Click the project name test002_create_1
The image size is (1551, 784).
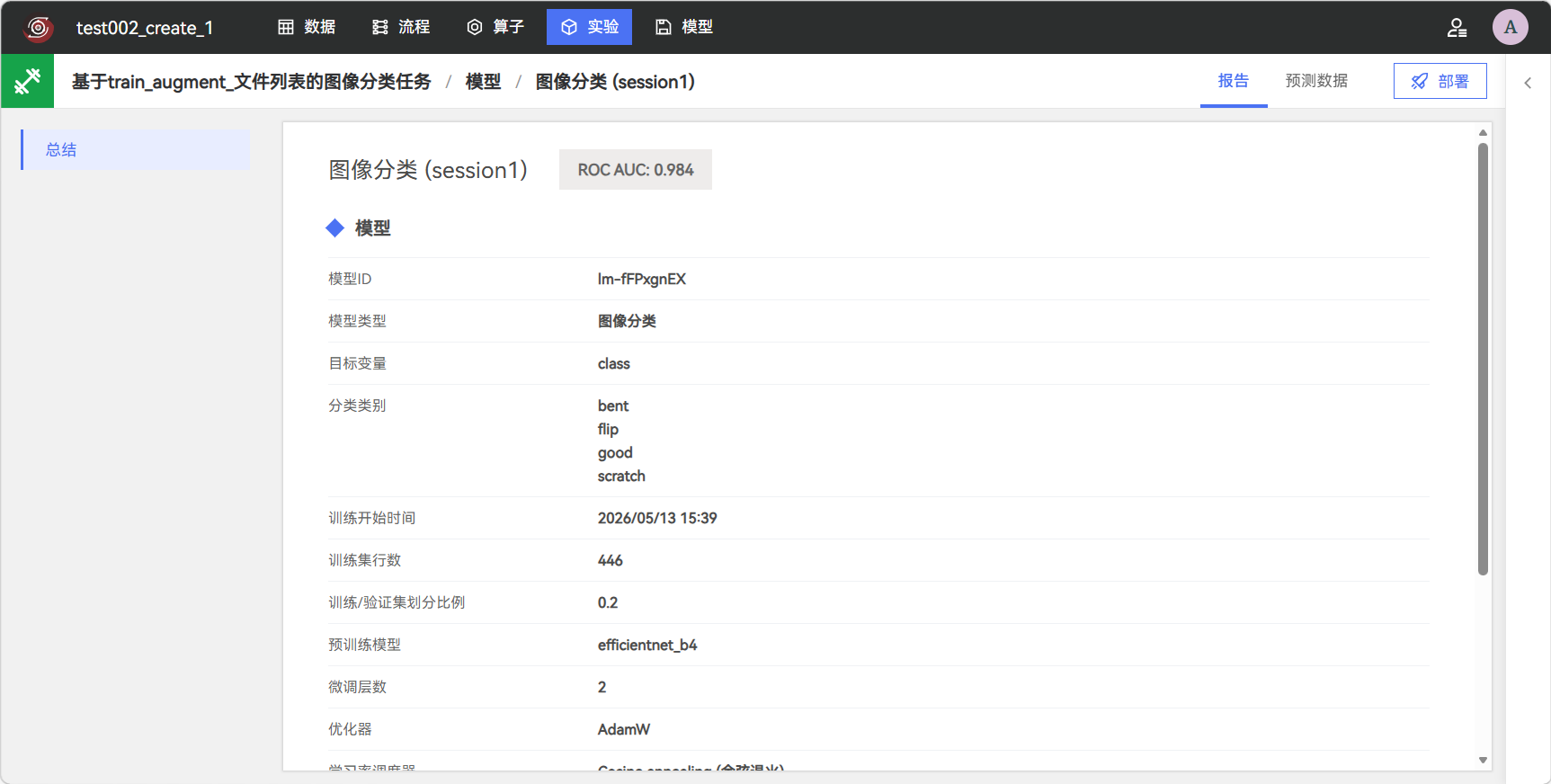(x=145, y=28)
